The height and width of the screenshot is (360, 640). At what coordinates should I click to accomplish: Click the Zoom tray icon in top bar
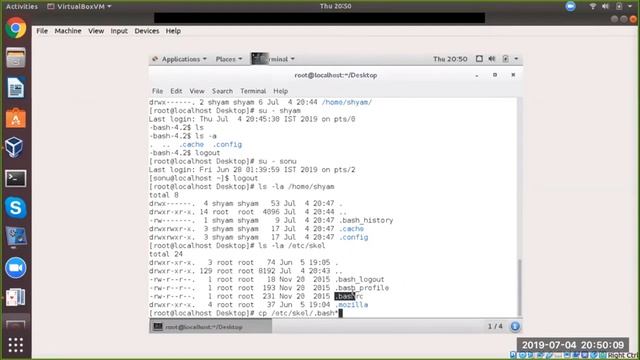click(x=571, y=6)
